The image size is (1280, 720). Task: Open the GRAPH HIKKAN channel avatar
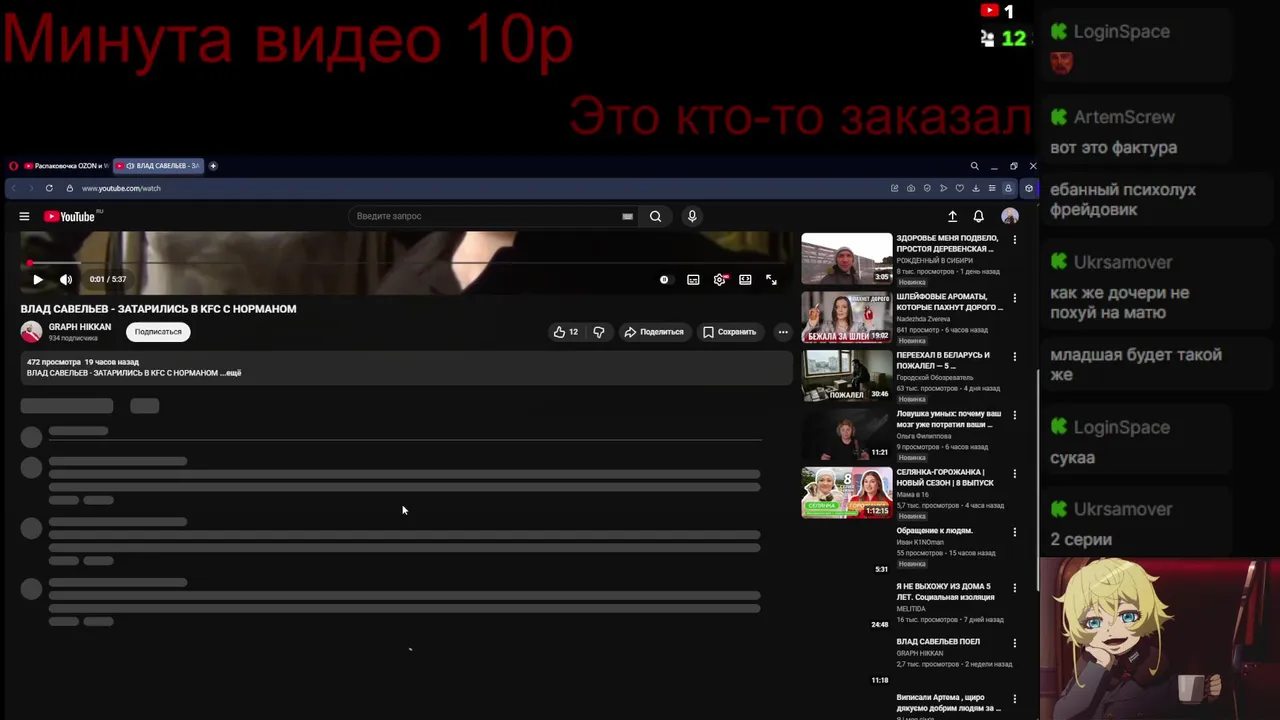tap(31, 332)
